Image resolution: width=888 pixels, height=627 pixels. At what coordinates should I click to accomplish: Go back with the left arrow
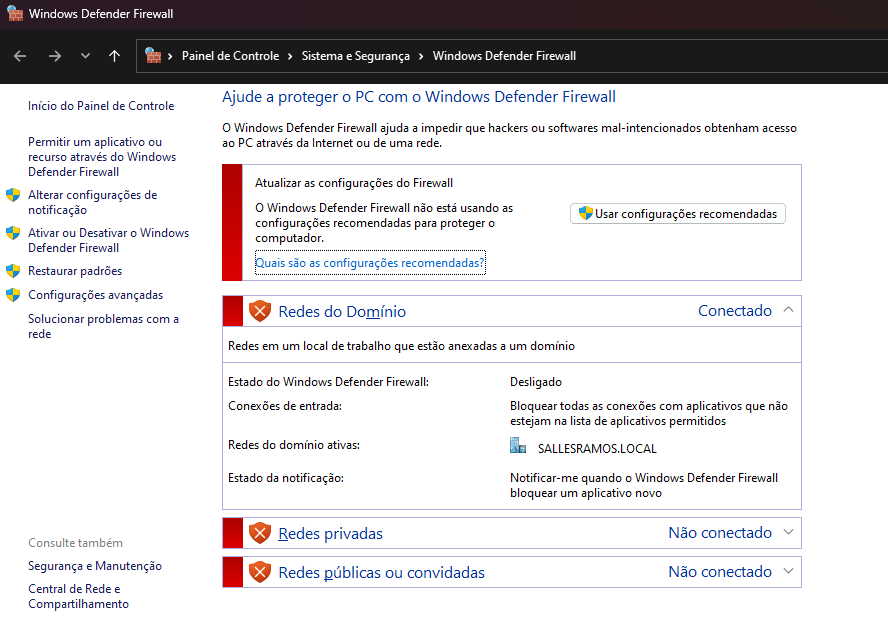coord(20,56)
